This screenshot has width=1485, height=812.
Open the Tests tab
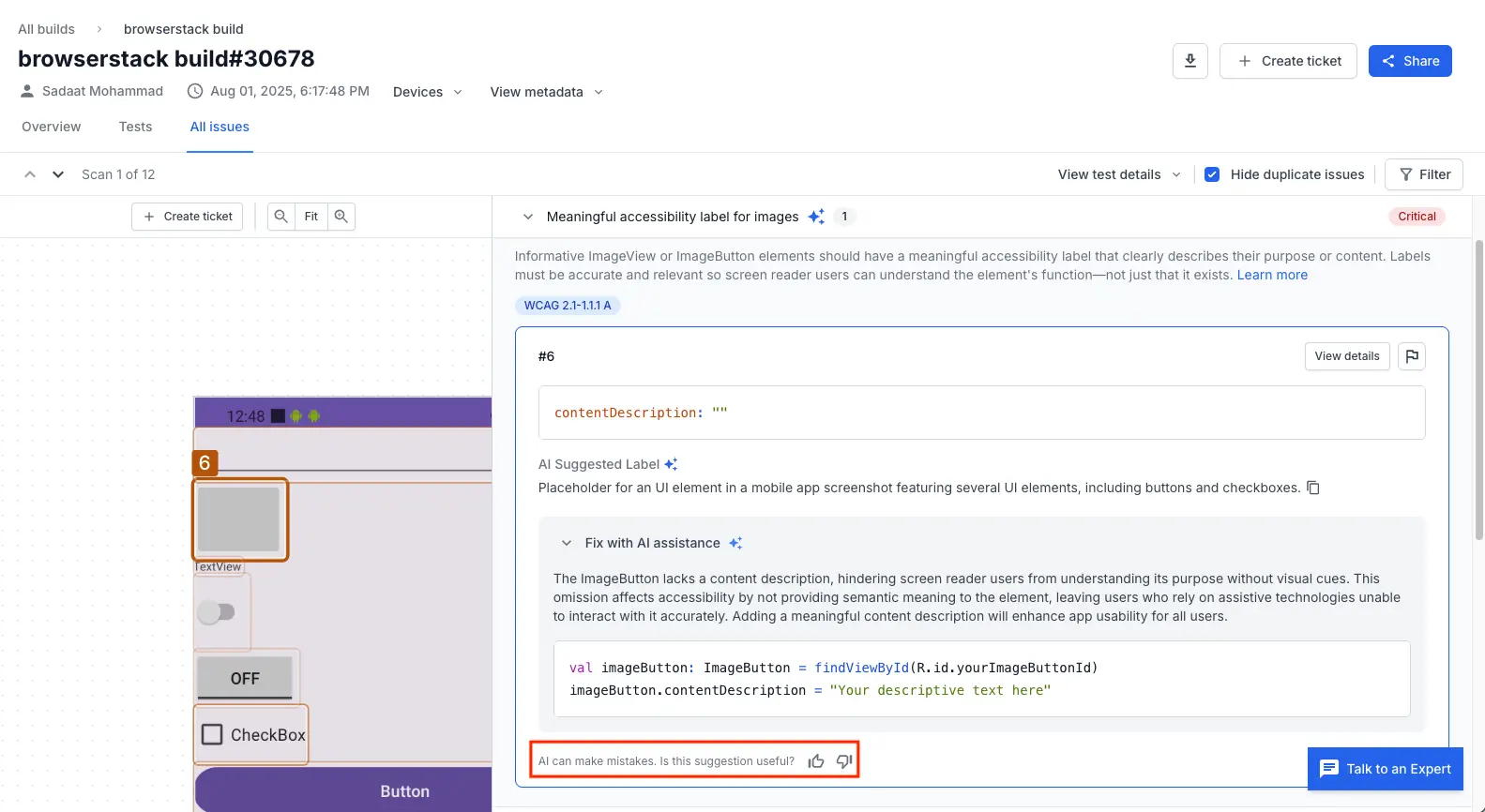point(135,127)
